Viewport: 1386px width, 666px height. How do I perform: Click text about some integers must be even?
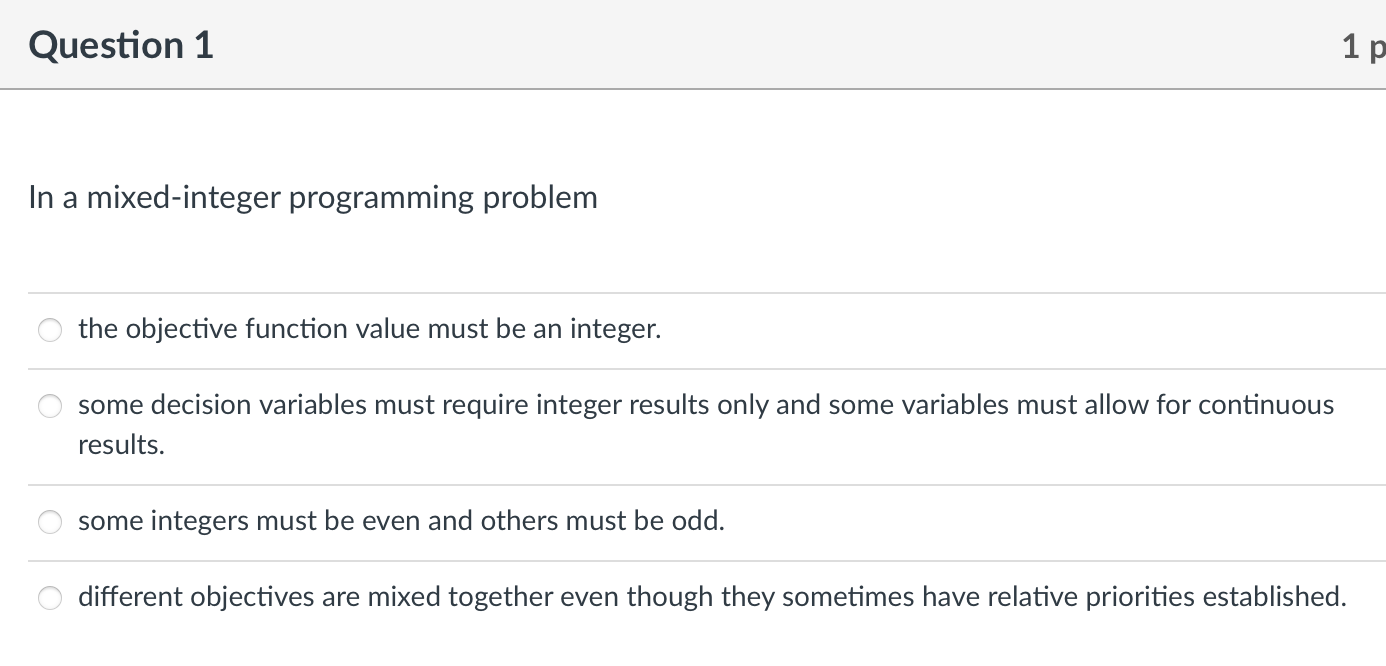coord(401,521)
